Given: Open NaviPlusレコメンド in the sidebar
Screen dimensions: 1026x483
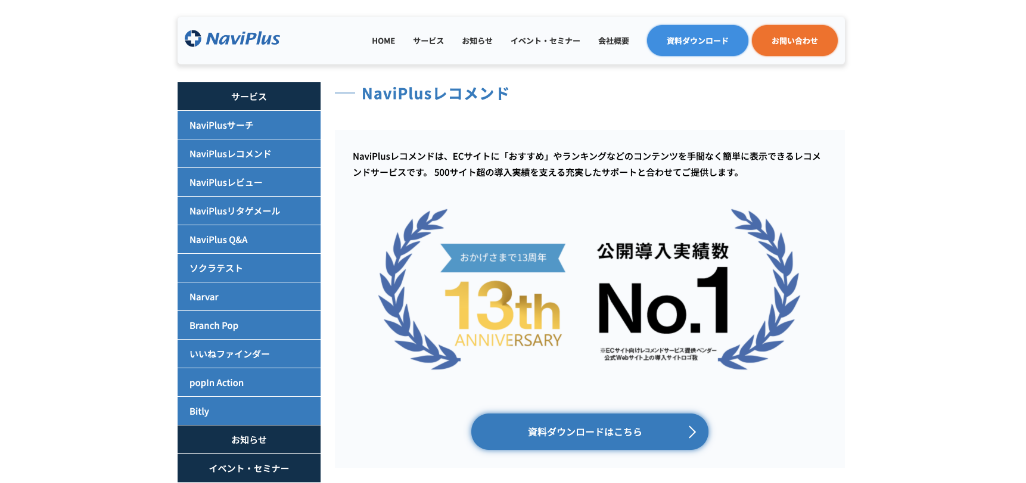Looking at the screenshot, I should coord(249,154).
